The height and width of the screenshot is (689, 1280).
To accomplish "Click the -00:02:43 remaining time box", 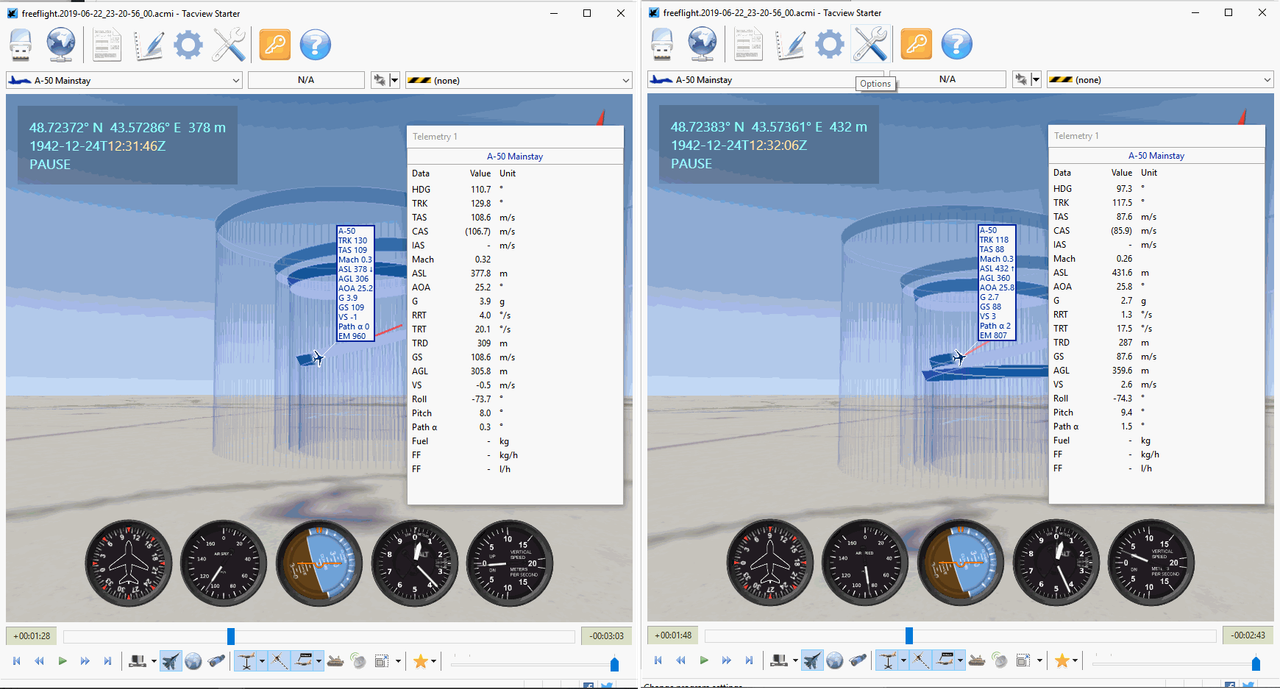I will [1248, 636].
